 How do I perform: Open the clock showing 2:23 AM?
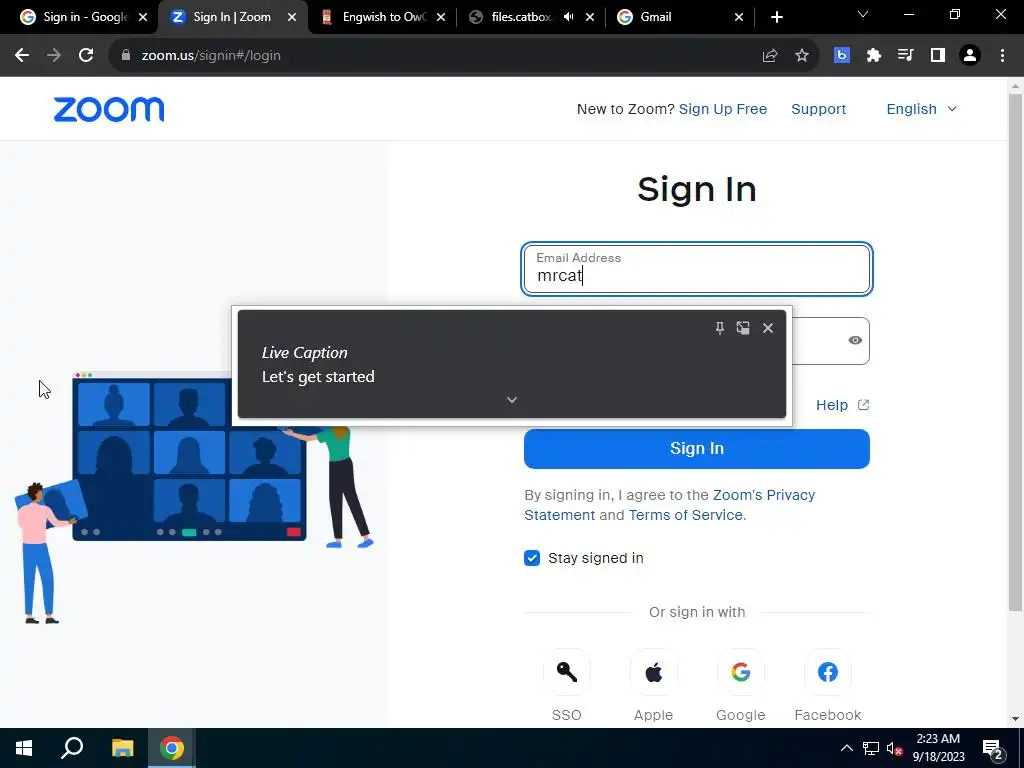(938, 748)
